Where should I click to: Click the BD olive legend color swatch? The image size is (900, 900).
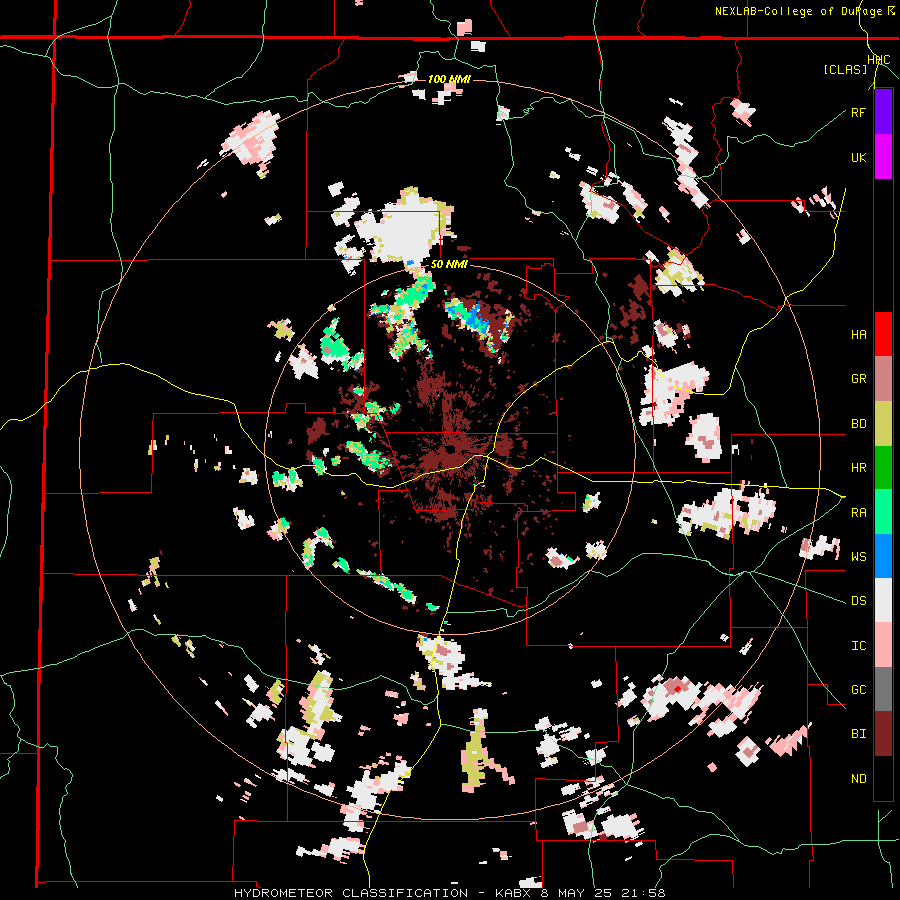[x=883, y=423]
